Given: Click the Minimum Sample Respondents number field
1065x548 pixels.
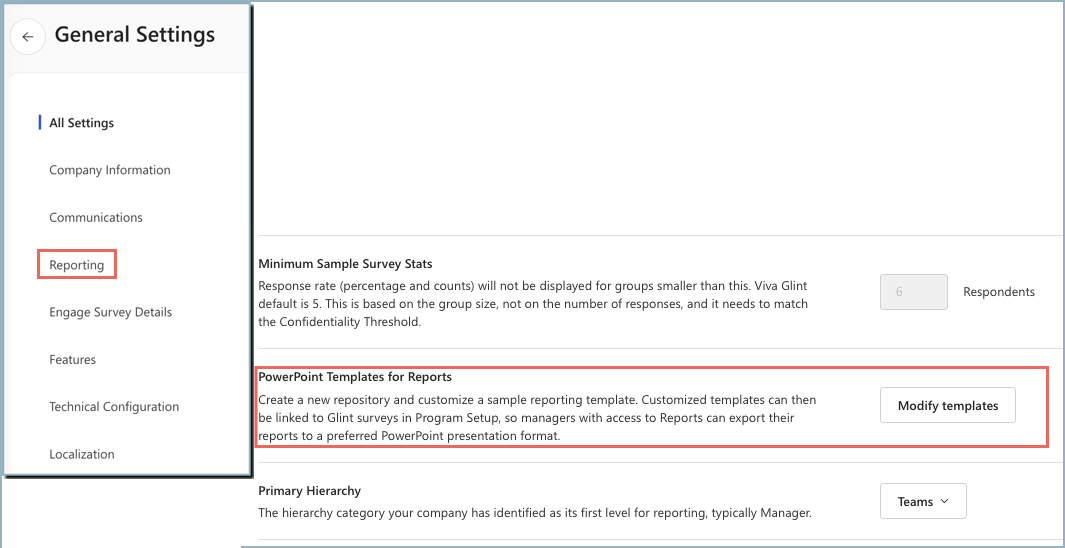Looking at the screenshot, I should (914, 292).
